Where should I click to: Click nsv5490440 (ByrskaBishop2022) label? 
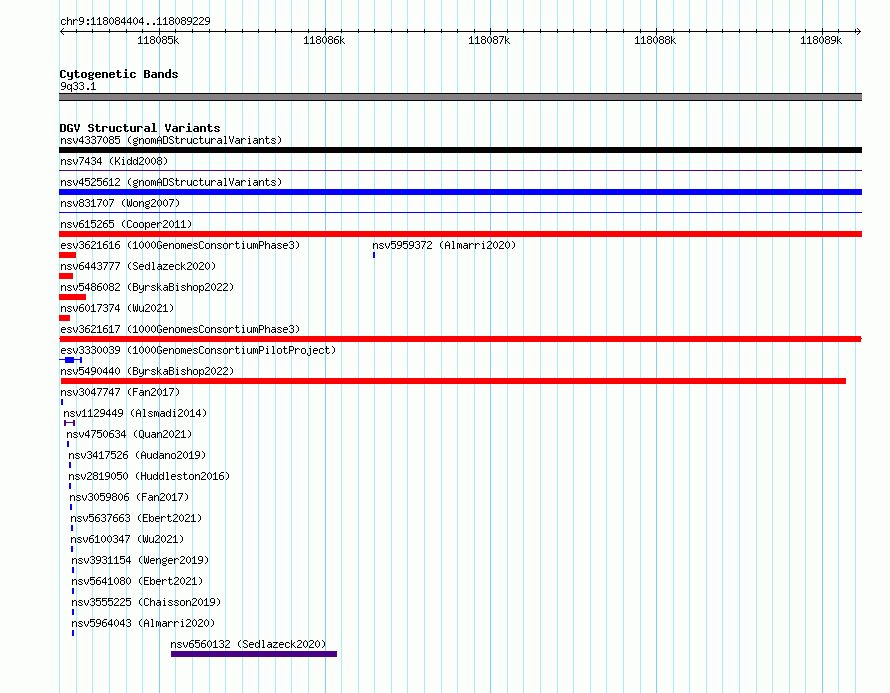pos(147,371)
